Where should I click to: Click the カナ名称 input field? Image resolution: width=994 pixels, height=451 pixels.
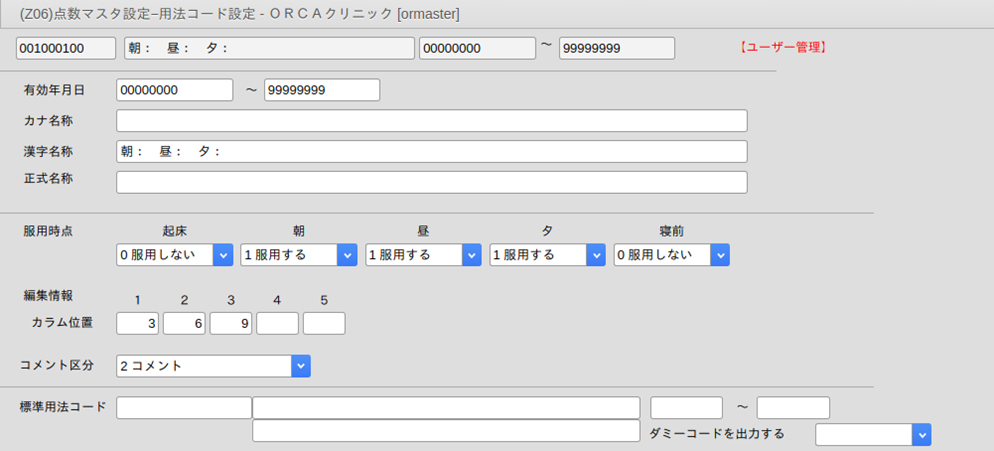[431, 121]
